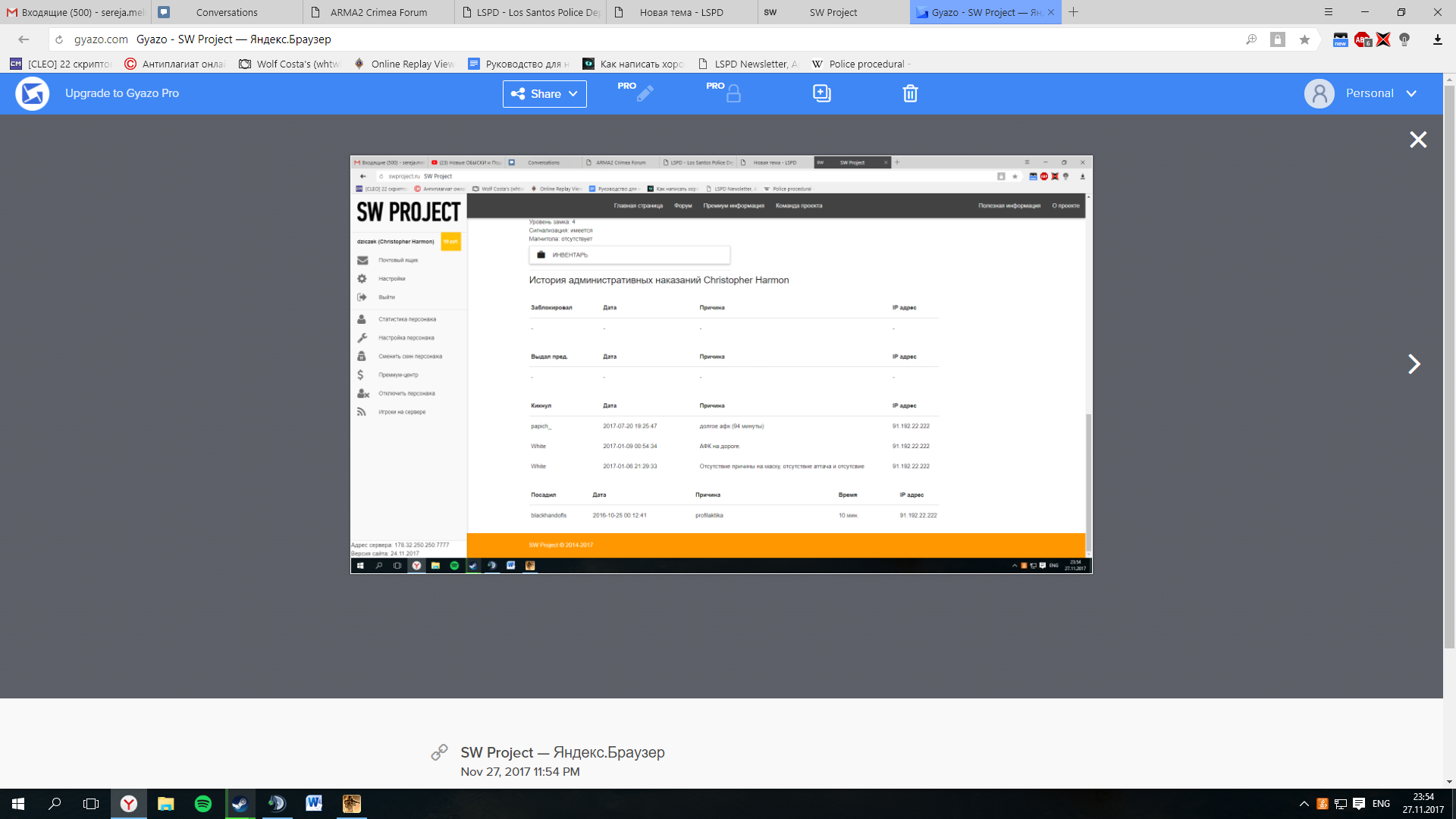The width and height of the screenshot is (1456, 819).
Task: Click the link icon beside image title
Action: pos(439,752)
